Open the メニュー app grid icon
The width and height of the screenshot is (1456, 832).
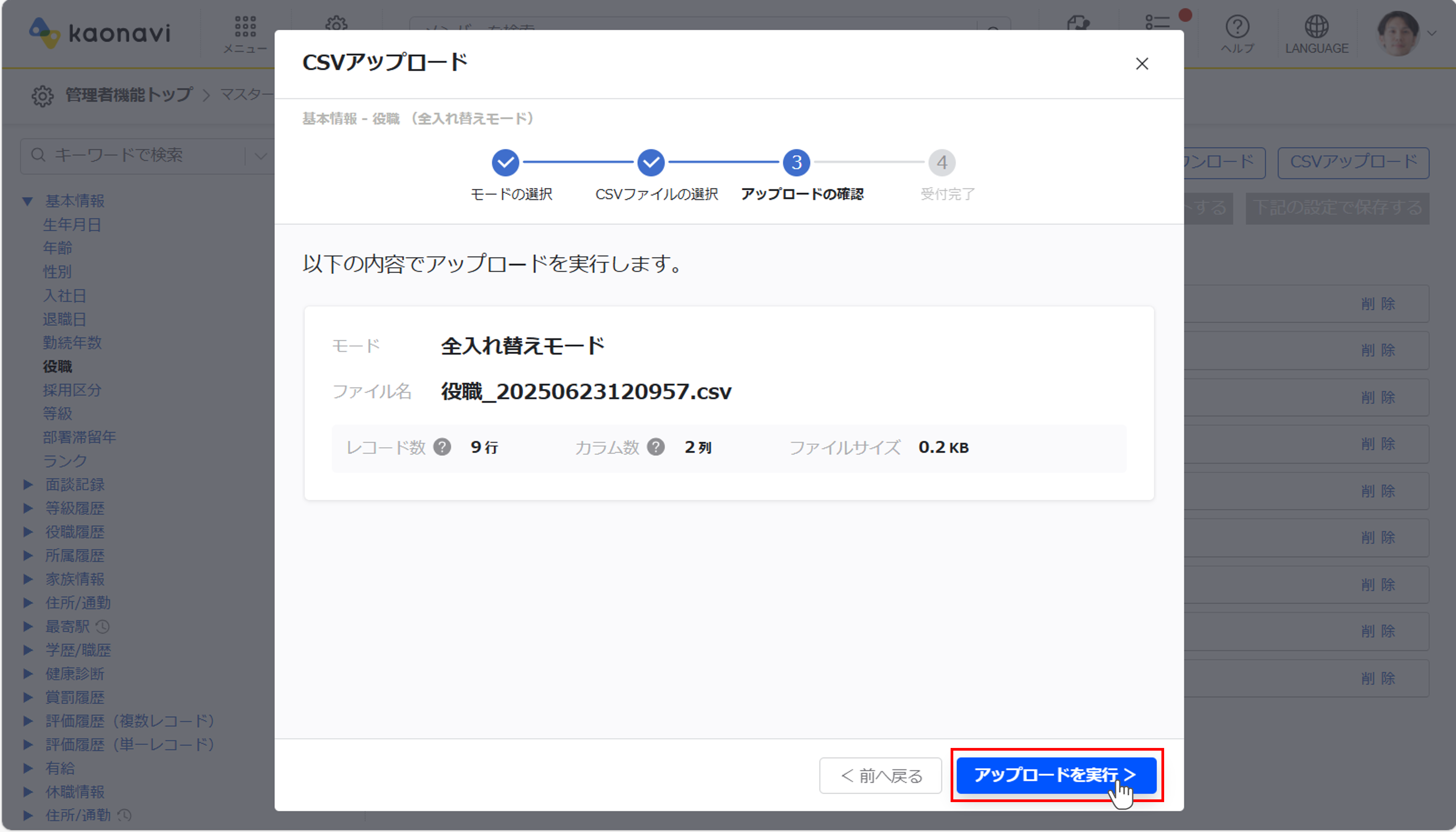click(x=244, y=27)
